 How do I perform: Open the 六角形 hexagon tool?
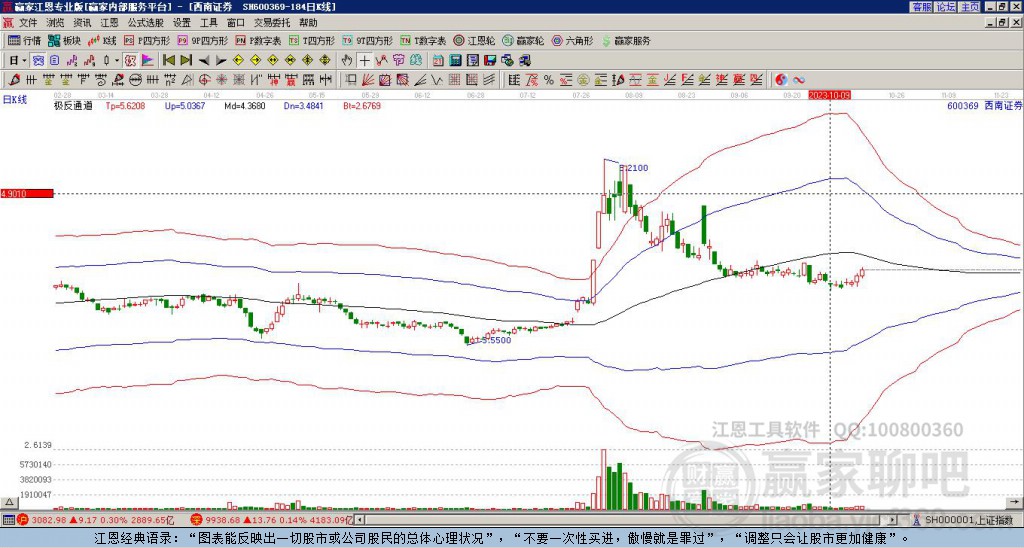[573, 40]
